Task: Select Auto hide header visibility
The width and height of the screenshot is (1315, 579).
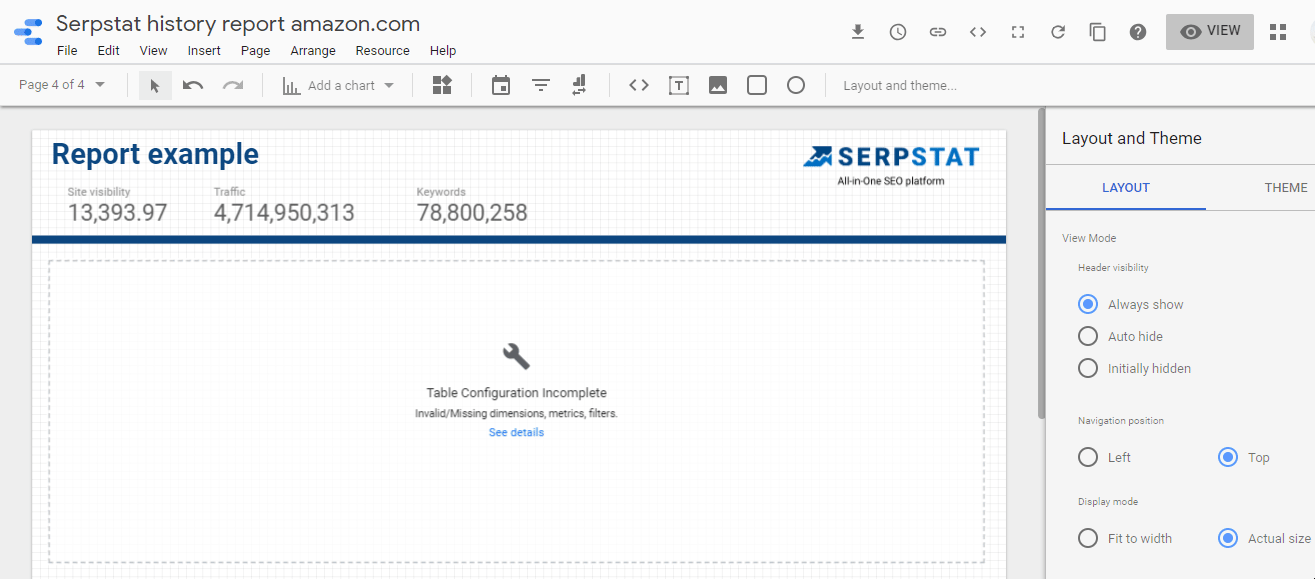Action: 1088,336
